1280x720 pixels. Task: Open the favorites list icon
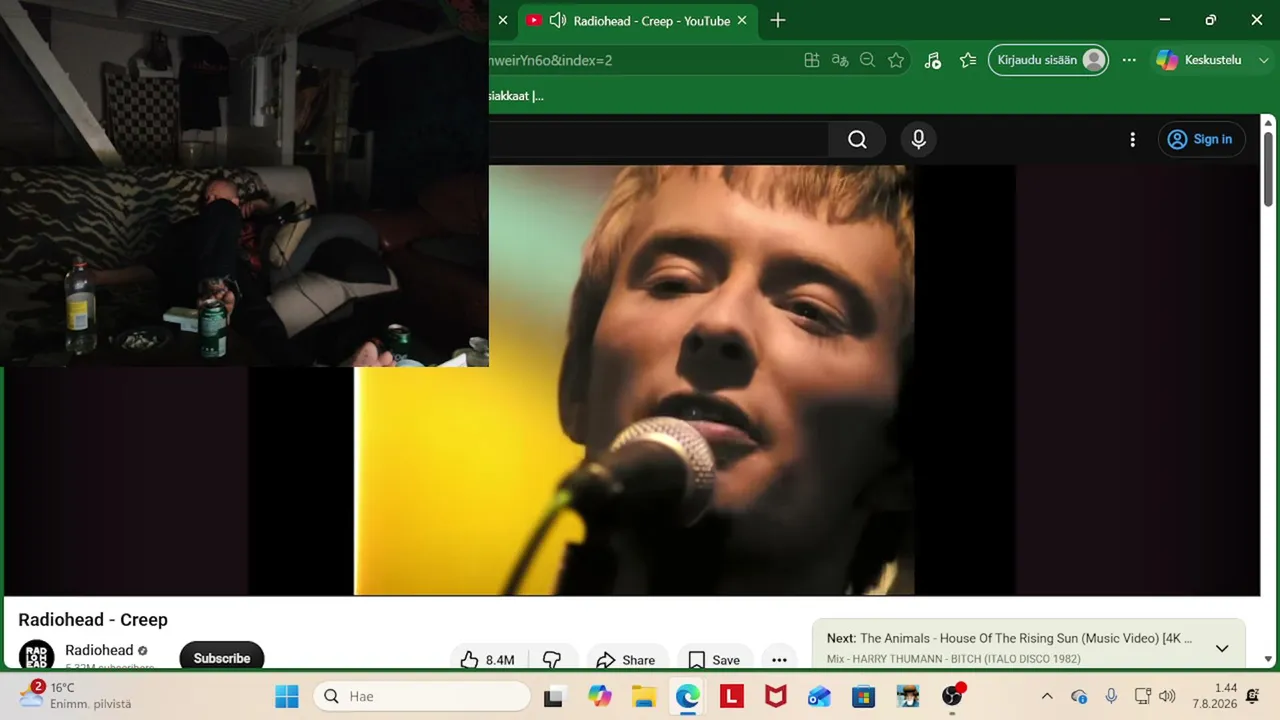968,60
